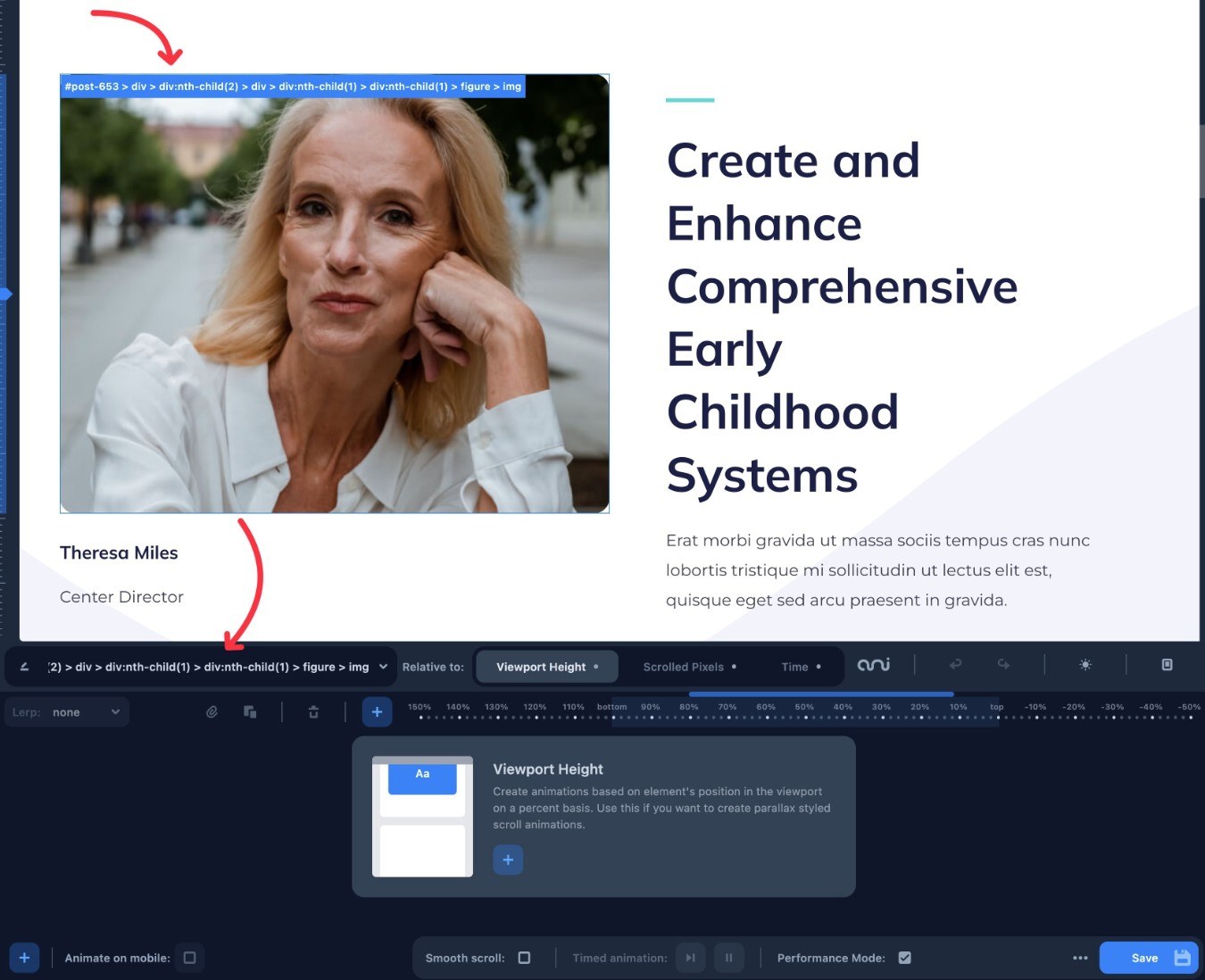The width and height of the screenshot is (1205, 980).
Task: Click the redo arrow icon
Action: pos(1004,664)
